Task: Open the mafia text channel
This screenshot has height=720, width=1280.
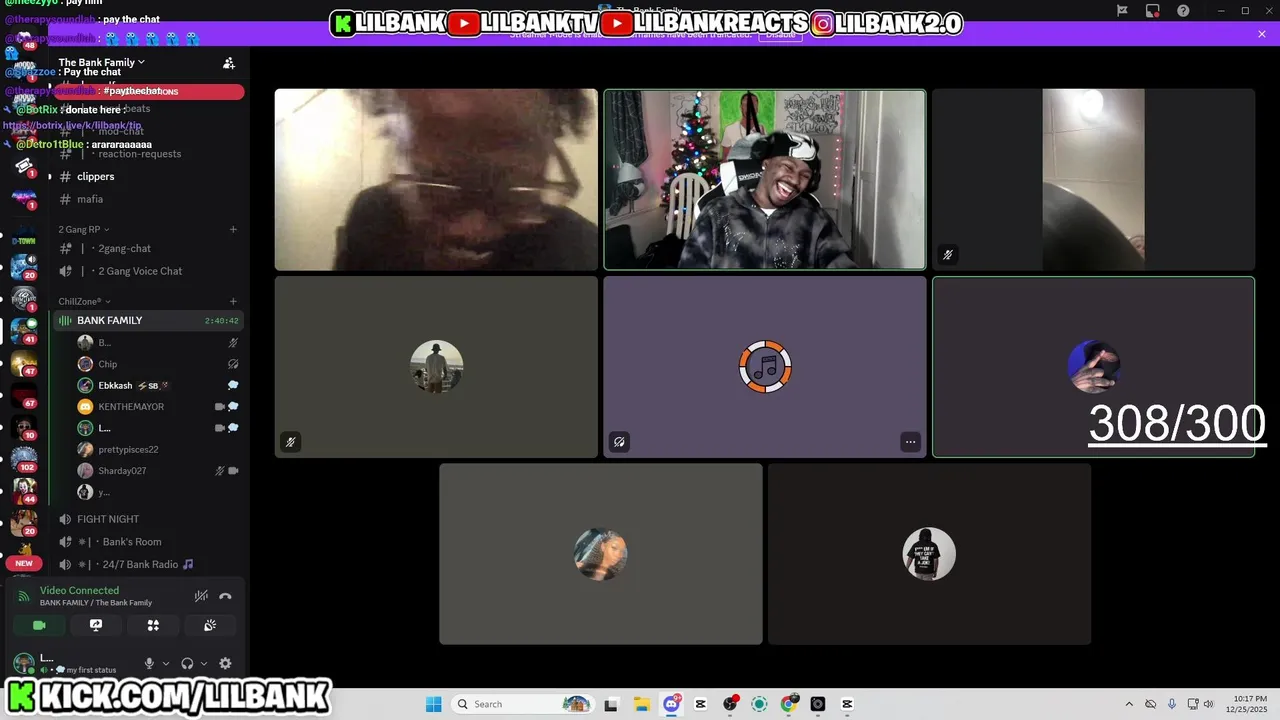Action: click(148, 199)
